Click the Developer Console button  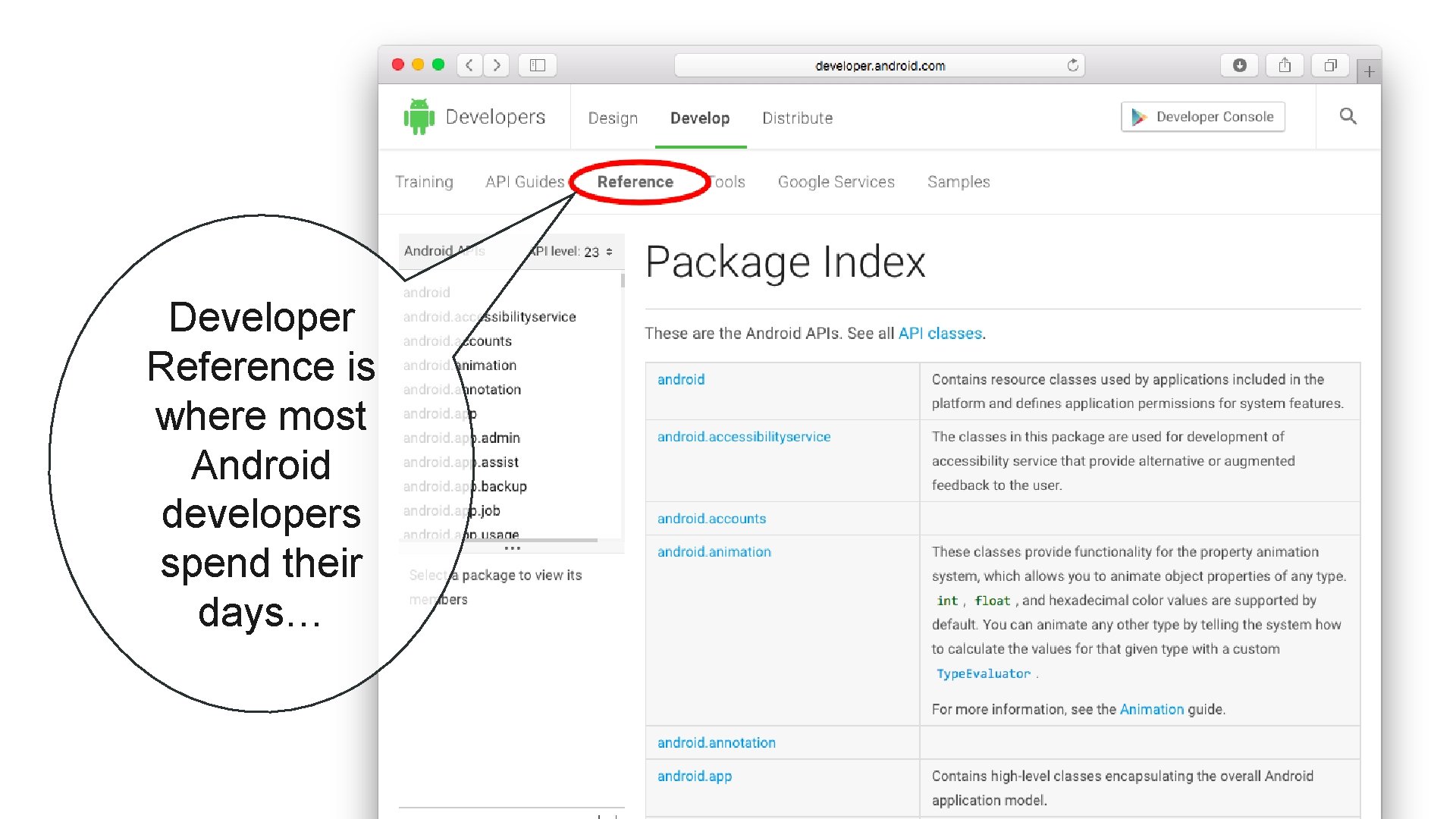1203,117
